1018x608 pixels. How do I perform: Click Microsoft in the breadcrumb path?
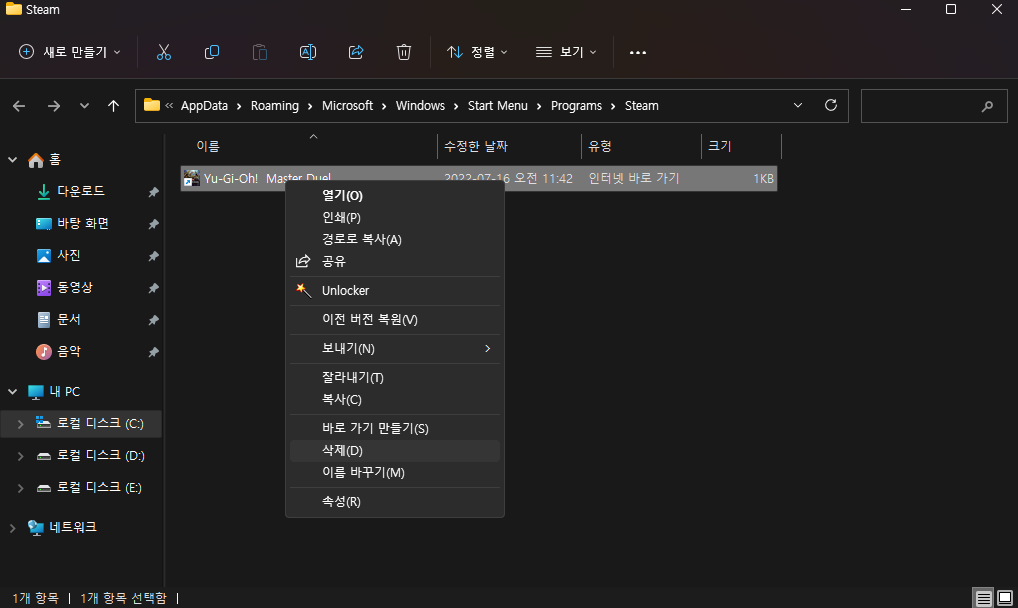[x=347, y=106]
